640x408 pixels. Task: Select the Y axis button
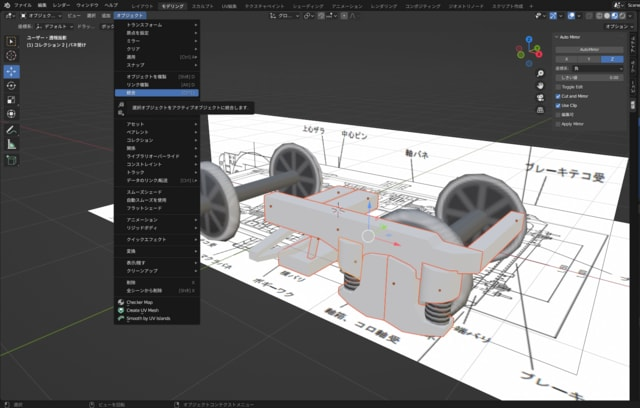pyautogui.click(x=589, y=59)
